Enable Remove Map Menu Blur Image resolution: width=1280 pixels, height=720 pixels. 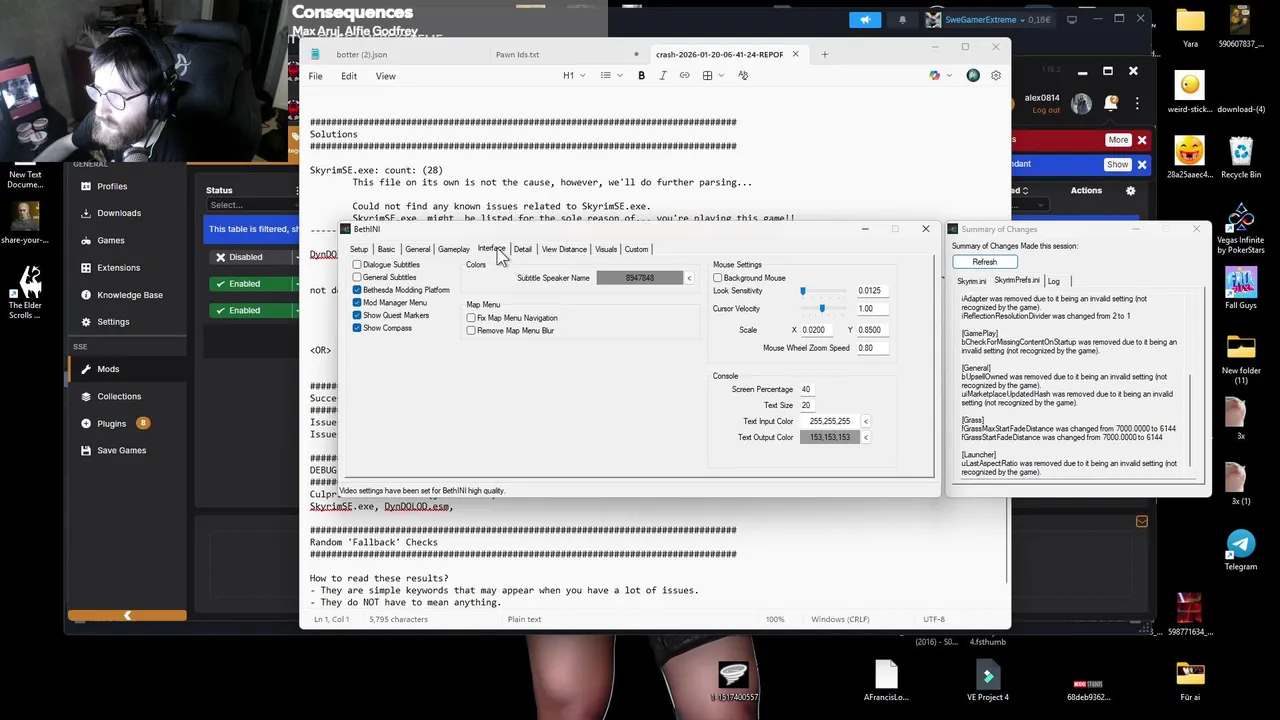point(471,330)
